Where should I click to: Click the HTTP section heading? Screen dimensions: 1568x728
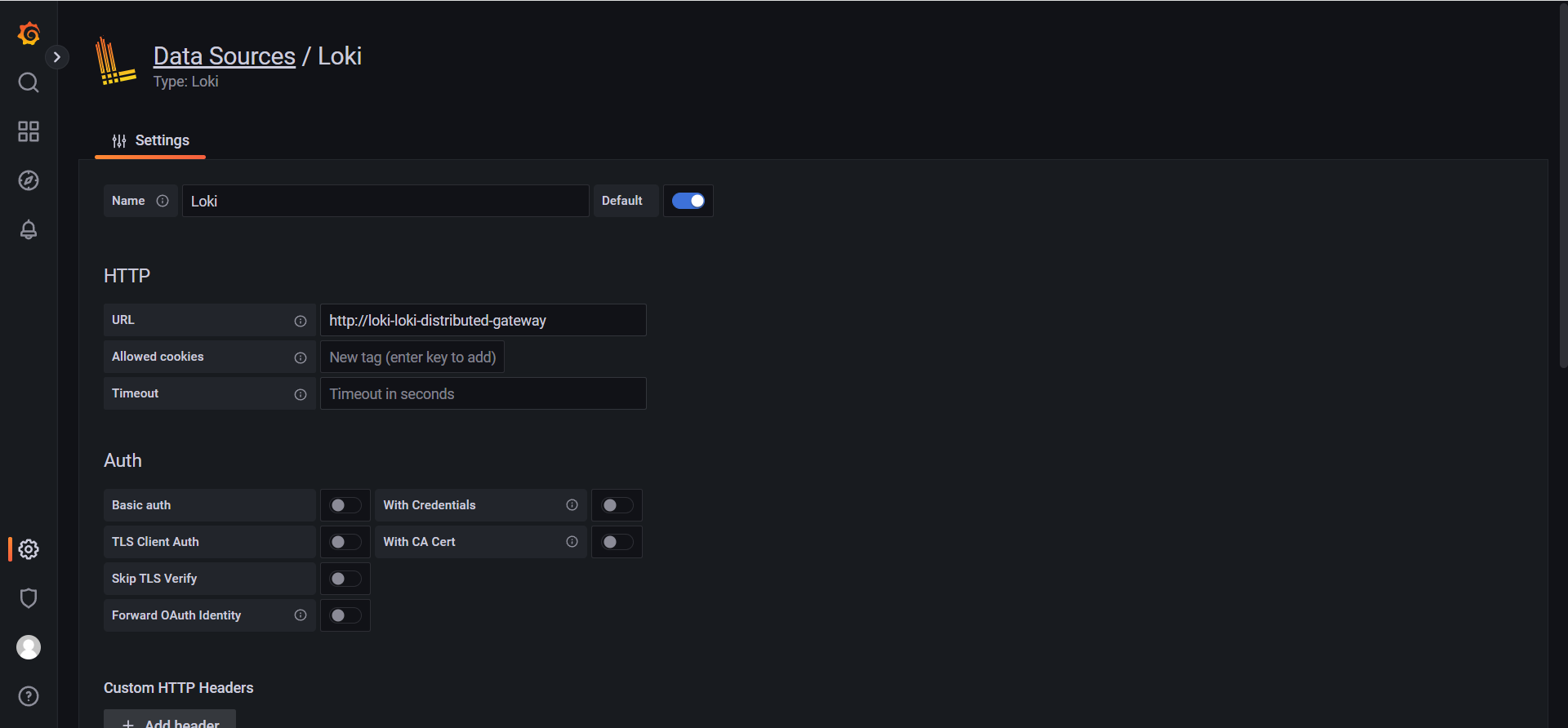[127, 276]
